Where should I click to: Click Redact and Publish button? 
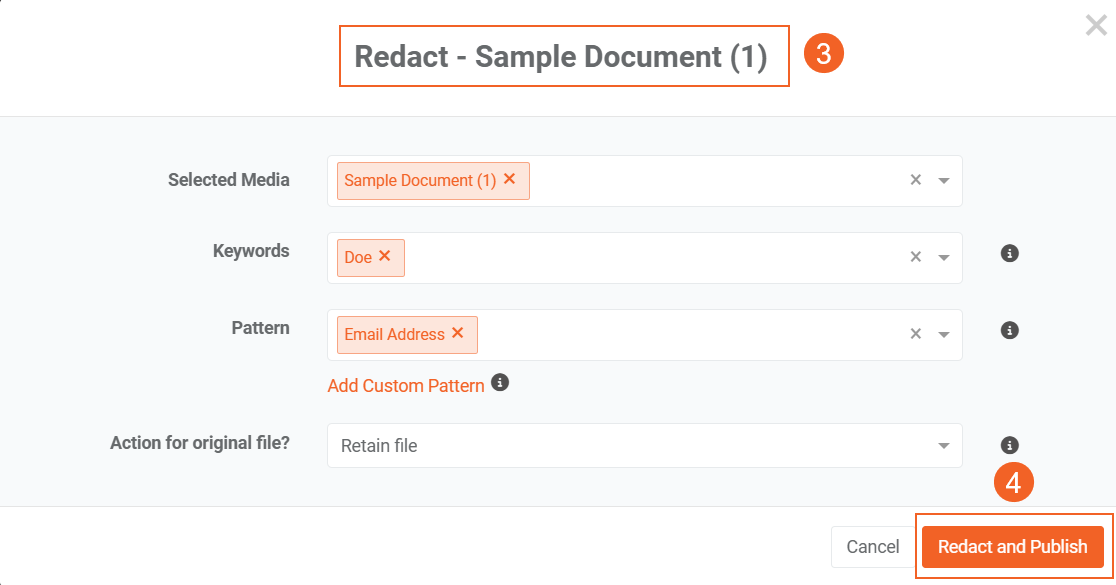point(1012,547)
